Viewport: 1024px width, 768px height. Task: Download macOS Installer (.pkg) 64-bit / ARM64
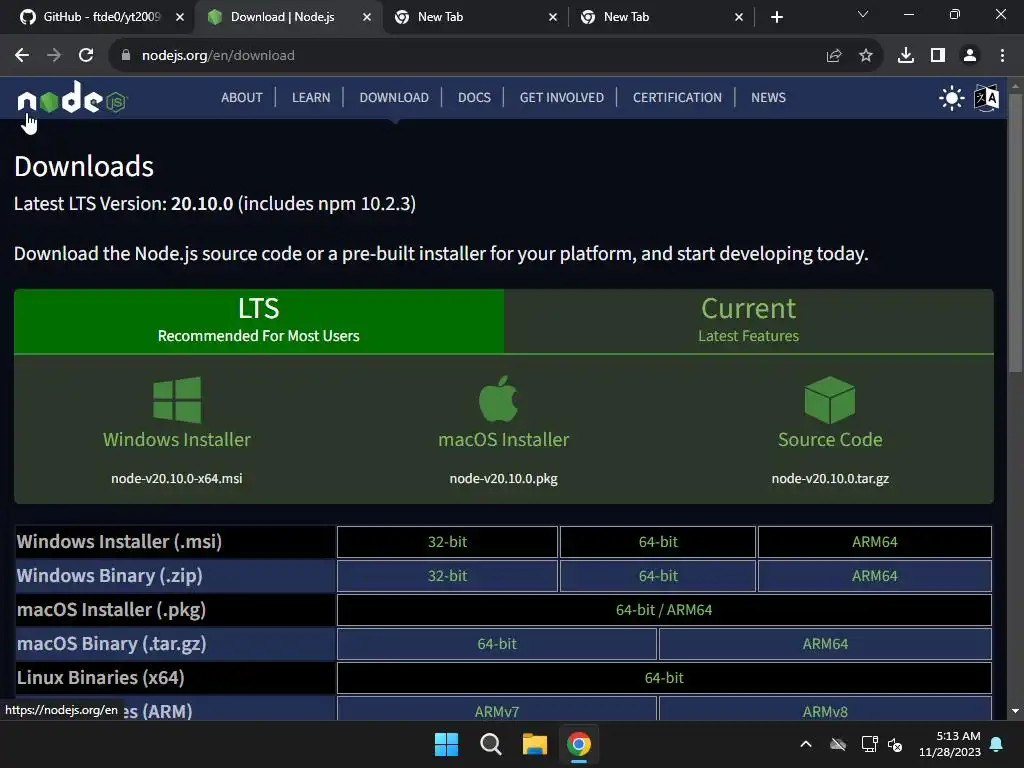(x=664, y=610)
